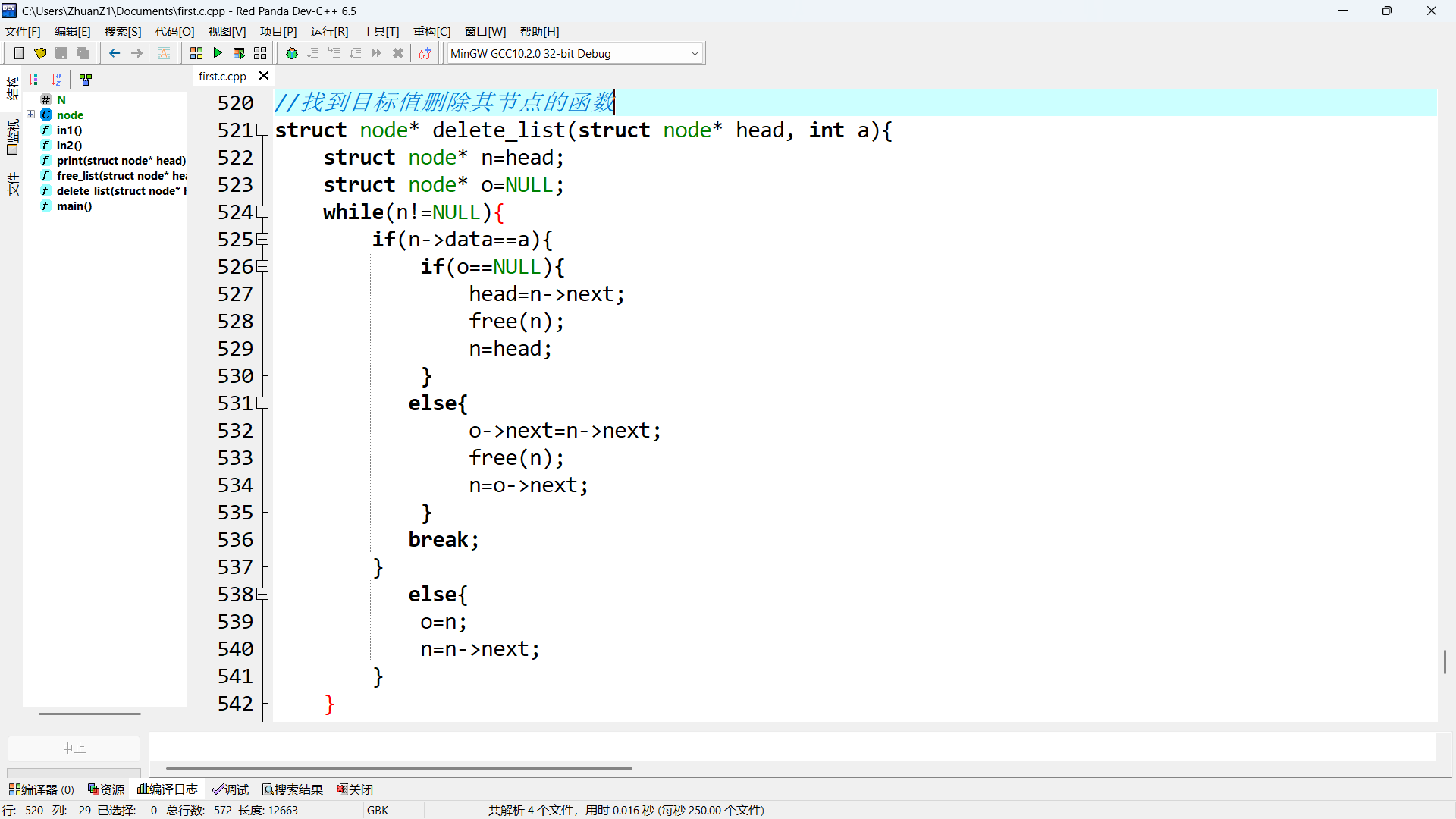Collapse the while loop fold at line 524

(x=262, y=212)
